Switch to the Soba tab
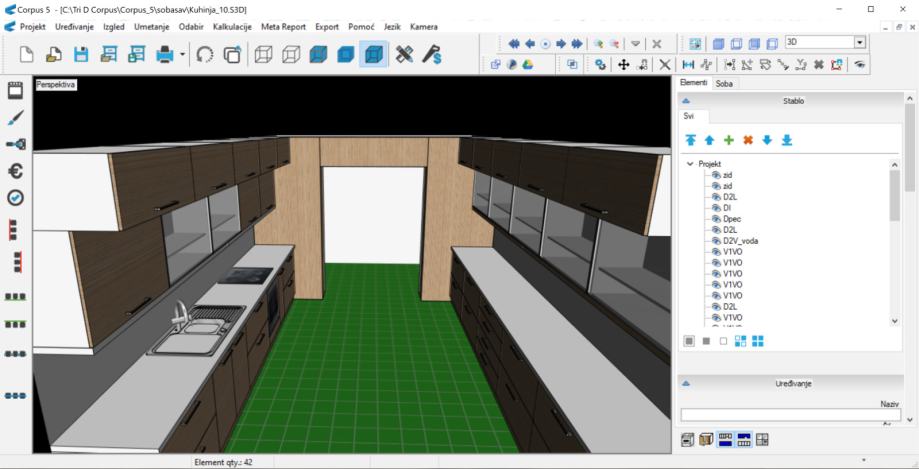Image resolution: width=919 pixels, height=469 pixels. point(724,84)
